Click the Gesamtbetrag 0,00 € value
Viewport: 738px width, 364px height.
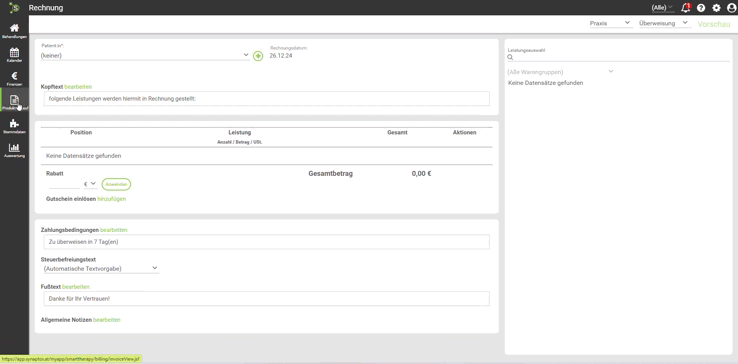(x=422, y=173)
